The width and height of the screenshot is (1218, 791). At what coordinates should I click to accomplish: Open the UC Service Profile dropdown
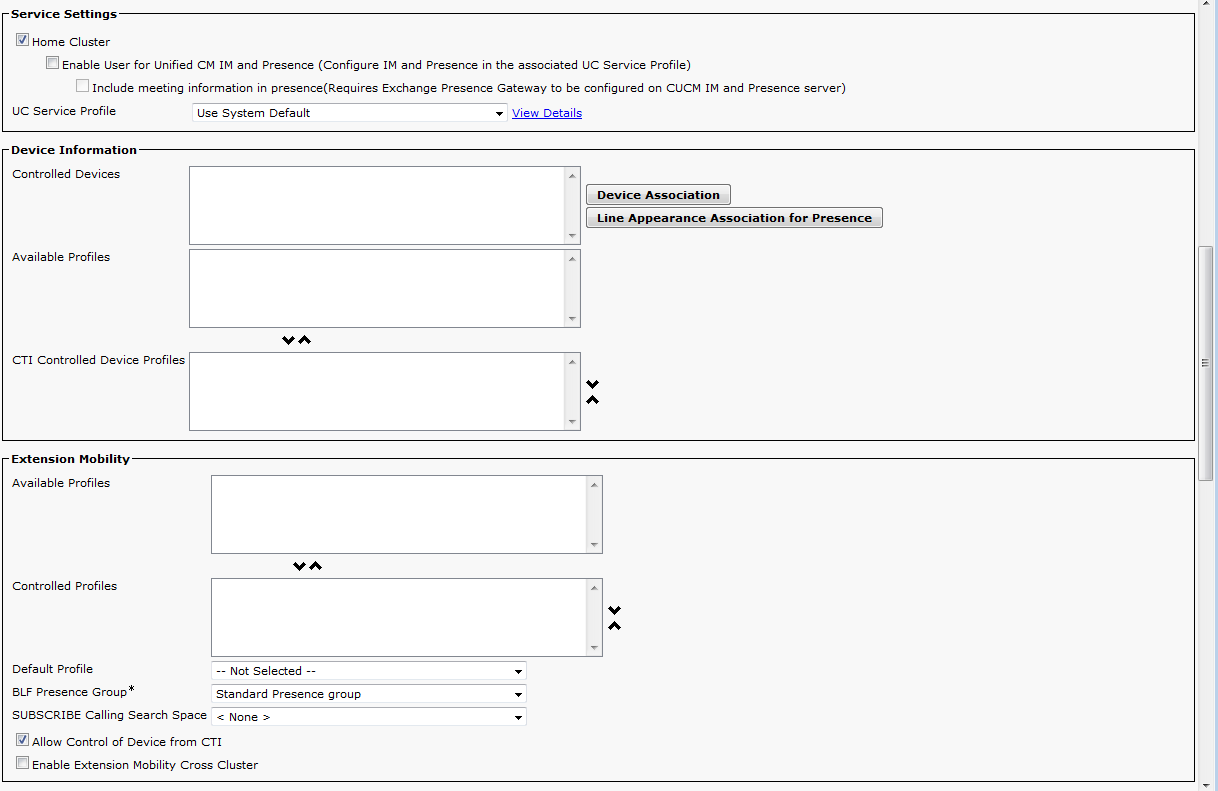pyautogui.click(x=349, y=113)
